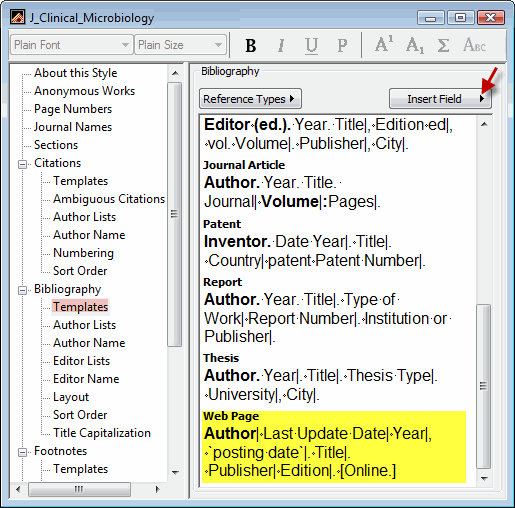Select Journal Names in the tree
515x508 pixels.
pyautogui.click(x=73, y=127)
